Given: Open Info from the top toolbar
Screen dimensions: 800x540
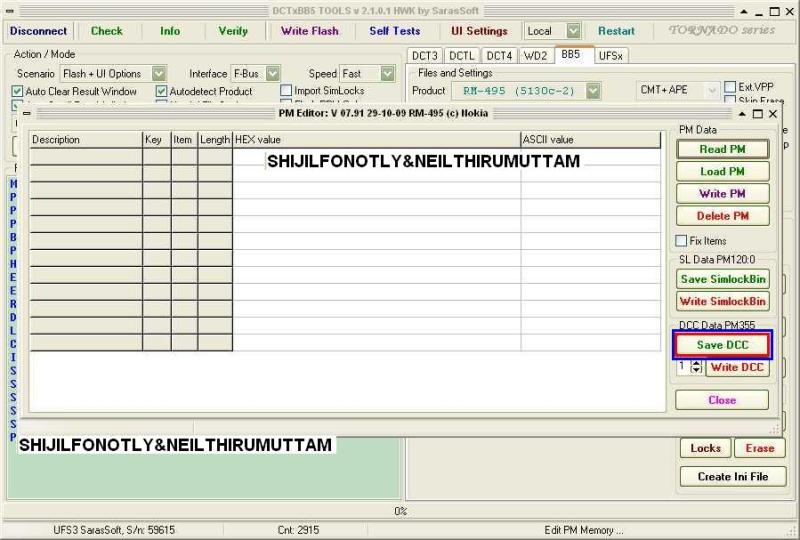Looking at the screenshot, I should tap(170, 31).
